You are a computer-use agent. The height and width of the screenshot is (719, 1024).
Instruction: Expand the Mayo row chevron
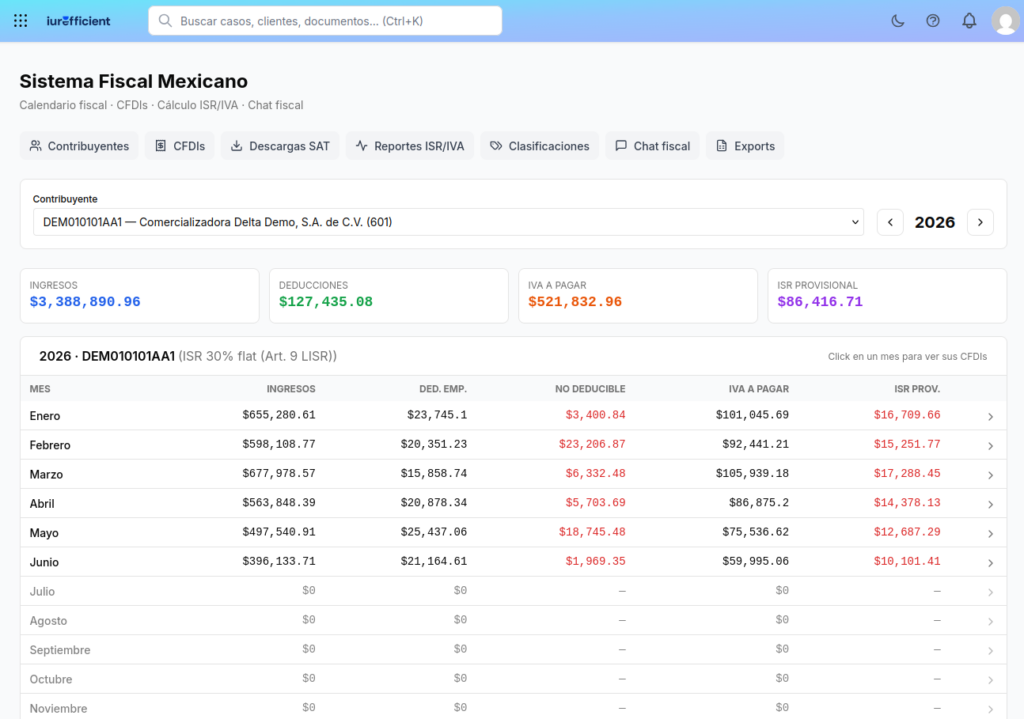991,534
